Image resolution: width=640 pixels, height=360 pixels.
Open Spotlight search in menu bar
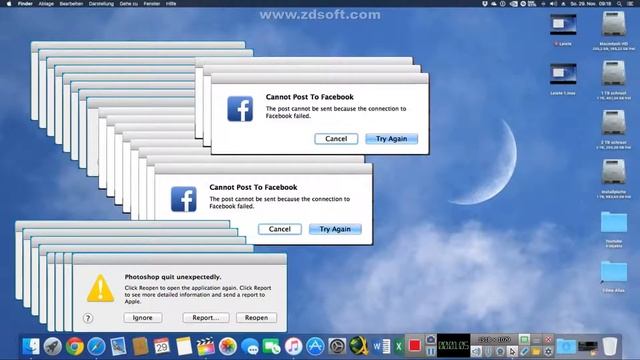click(x=619, y=4)
